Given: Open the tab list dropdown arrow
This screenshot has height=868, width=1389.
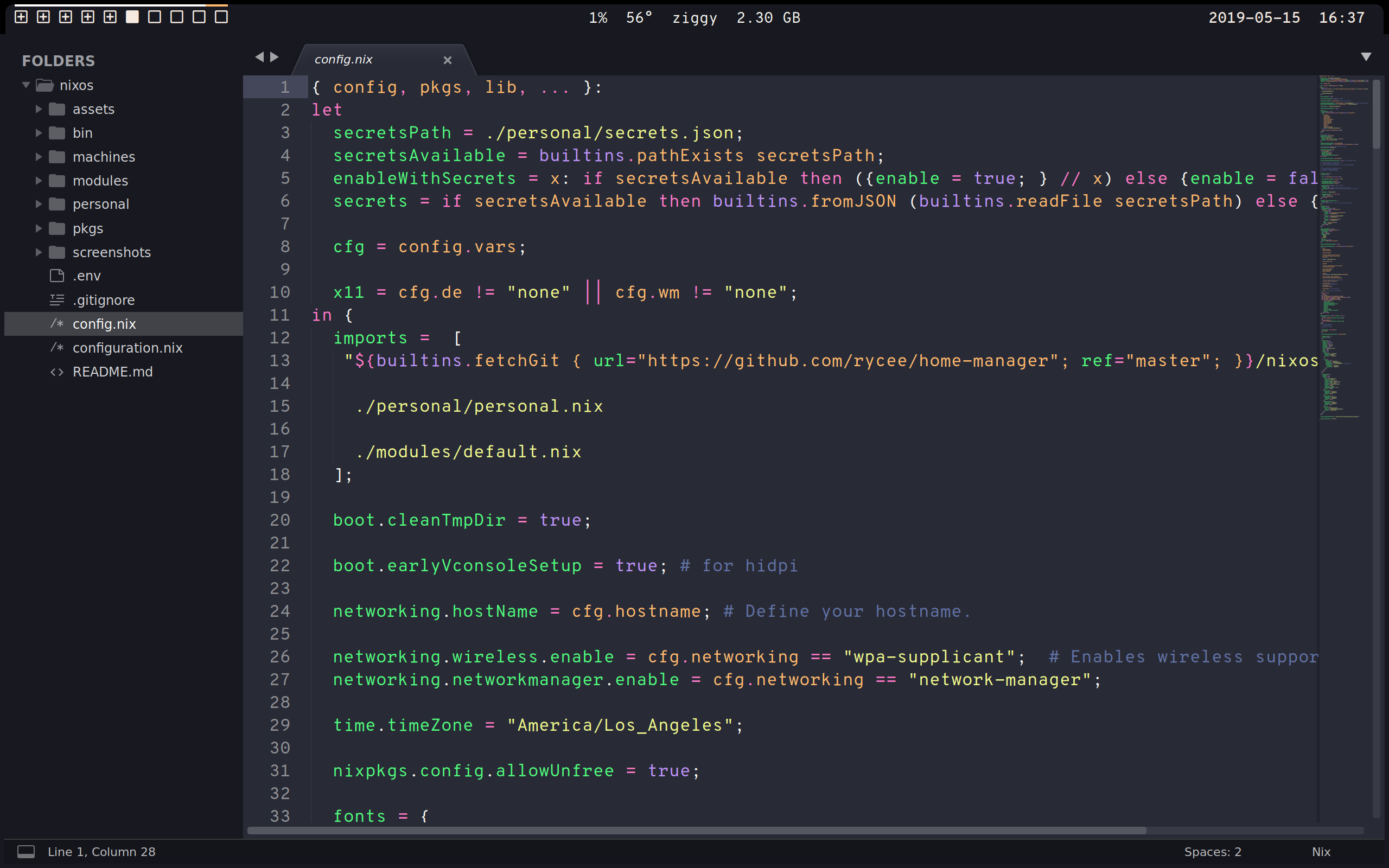Looking at the screenshot, I should click(1366, 57).
